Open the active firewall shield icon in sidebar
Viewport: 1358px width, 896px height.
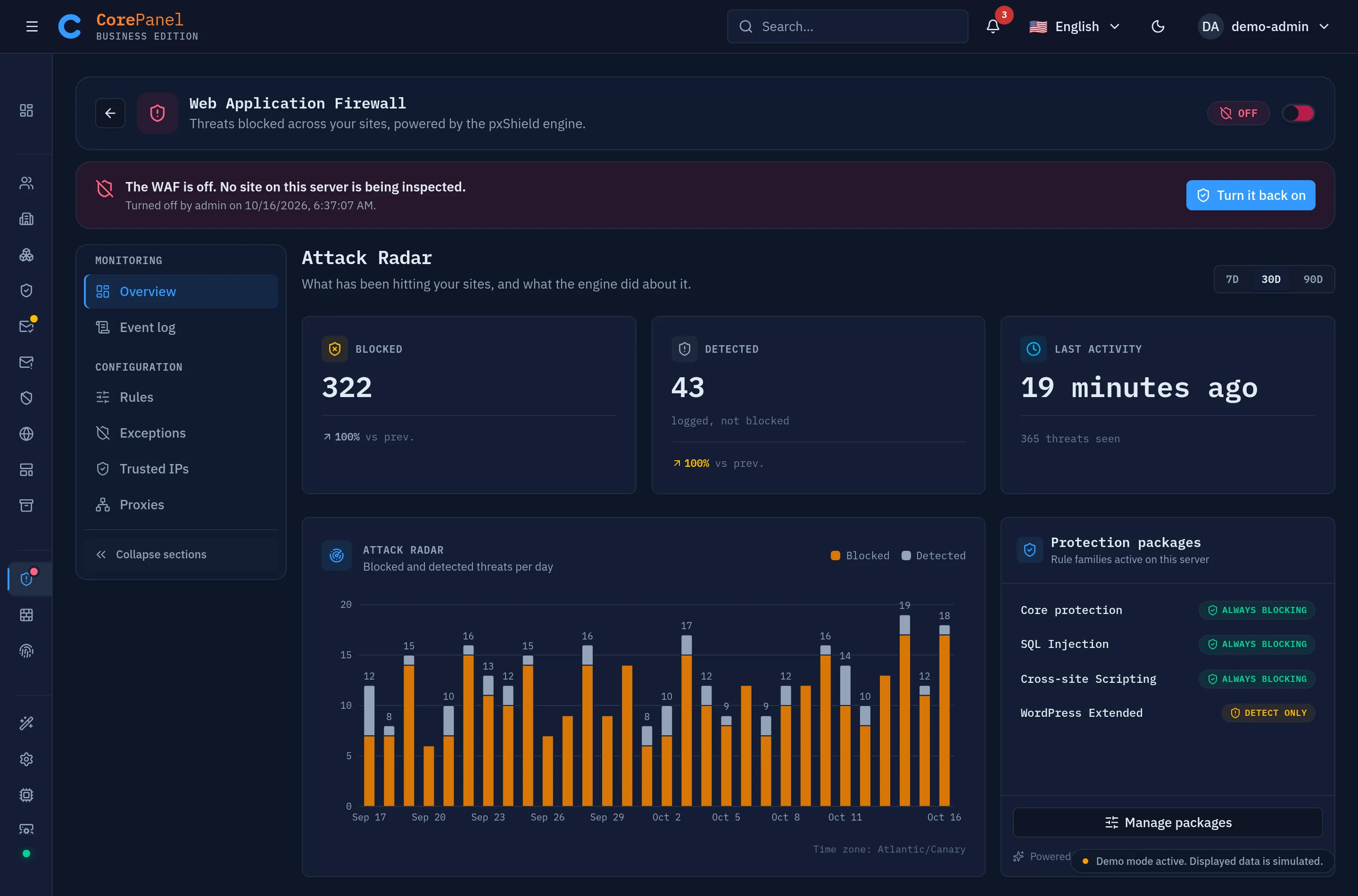(26, 579)
